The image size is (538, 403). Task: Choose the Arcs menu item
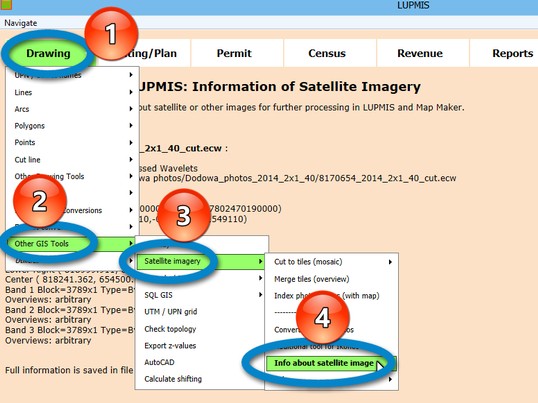(x=22, y=109)
